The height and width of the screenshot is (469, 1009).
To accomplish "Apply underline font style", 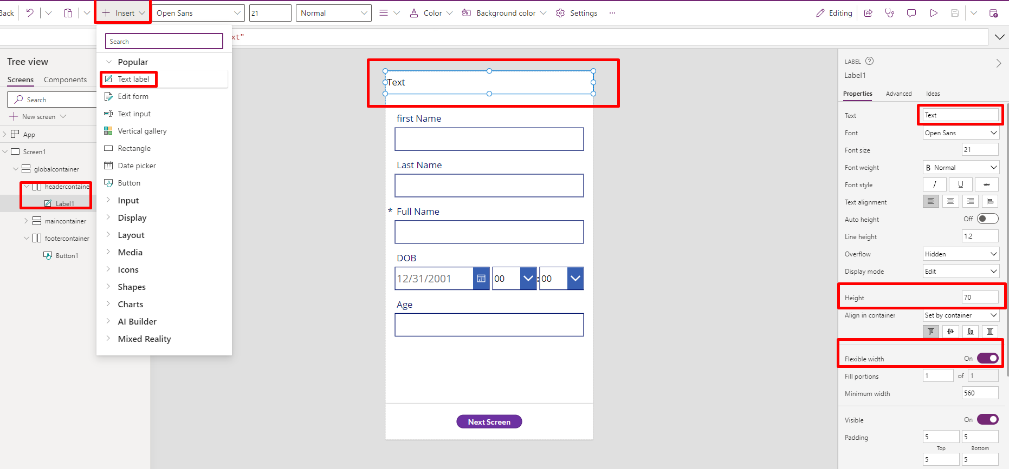I will click(x=961, y=185).
